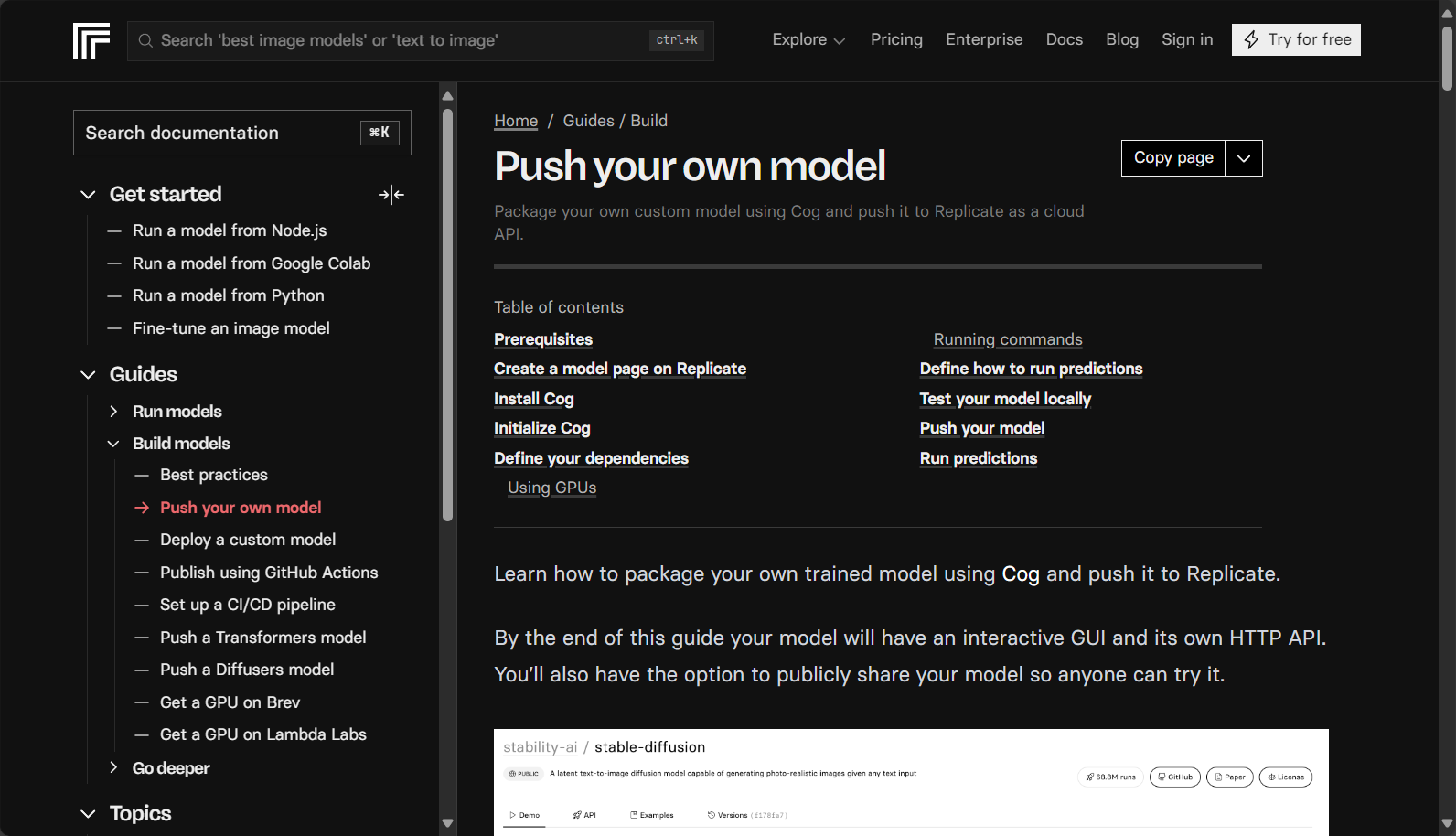Jump to Using GPUs subsection

552,488
